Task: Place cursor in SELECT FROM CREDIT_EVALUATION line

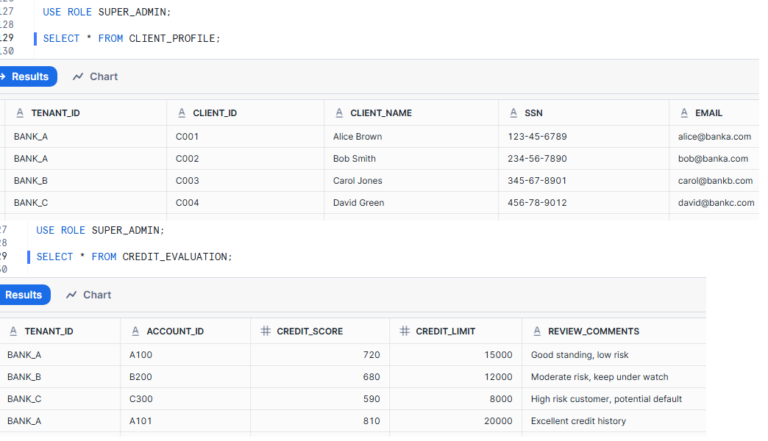Action: click(x=134, y=257)
